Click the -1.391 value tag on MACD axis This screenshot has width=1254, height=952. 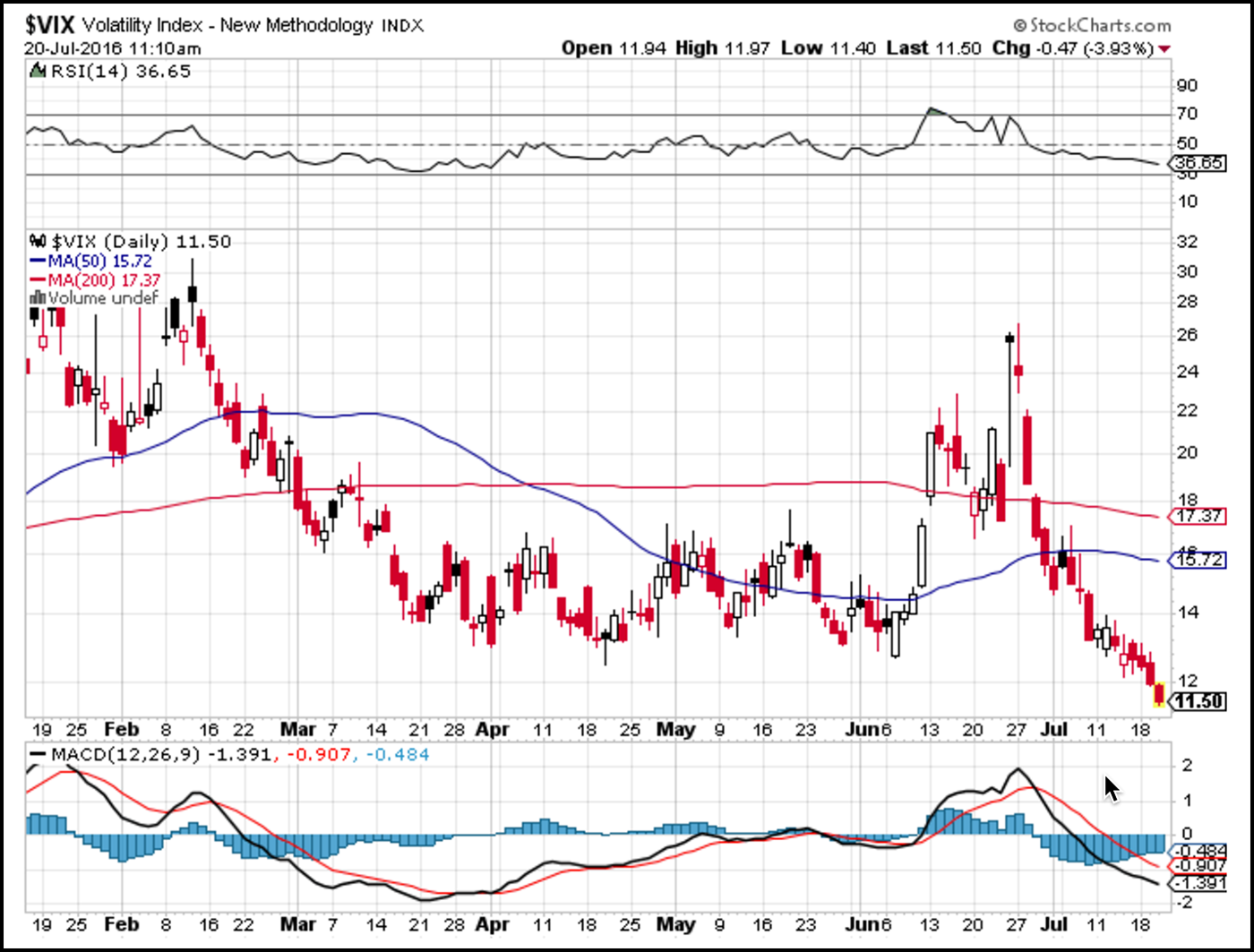pyautogui.click(x=1197, y=883)
